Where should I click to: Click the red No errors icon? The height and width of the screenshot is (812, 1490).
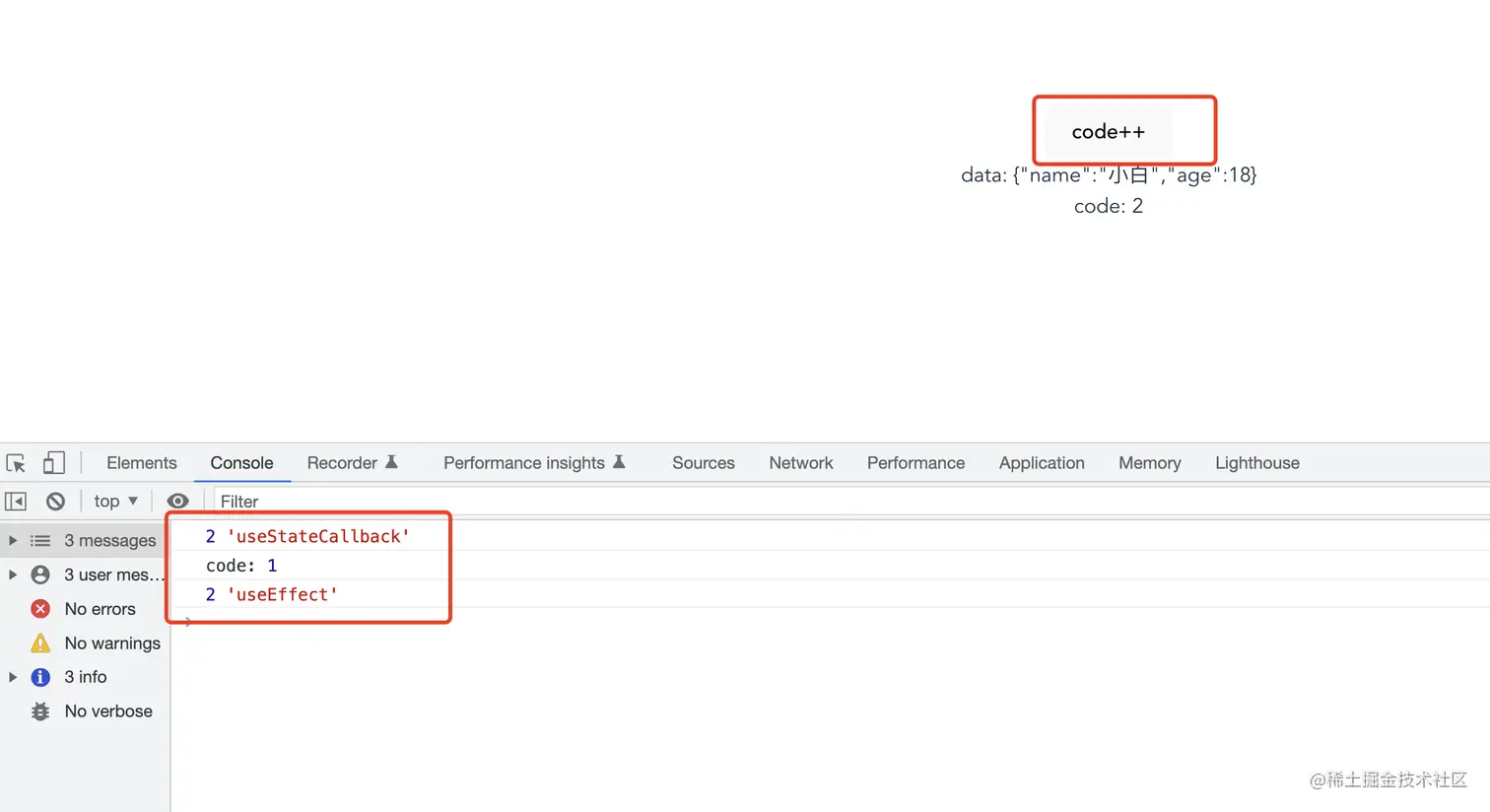(x=40, y=609)
